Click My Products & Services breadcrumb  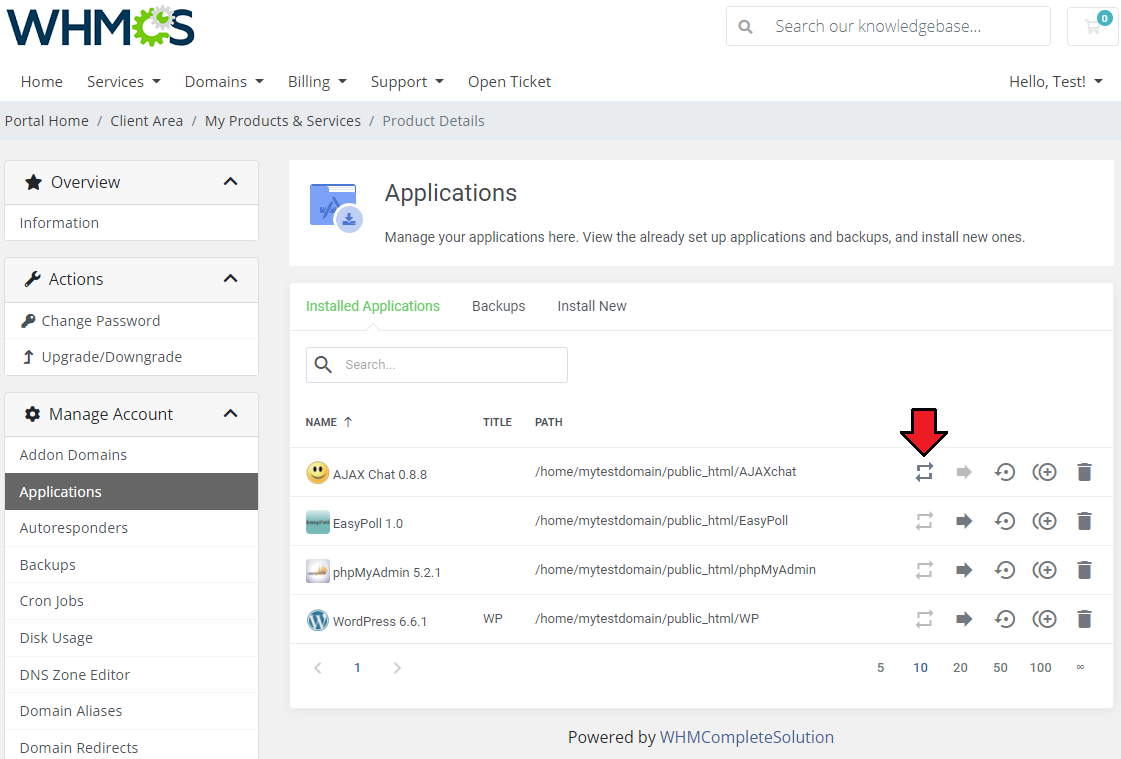(282, 121)
